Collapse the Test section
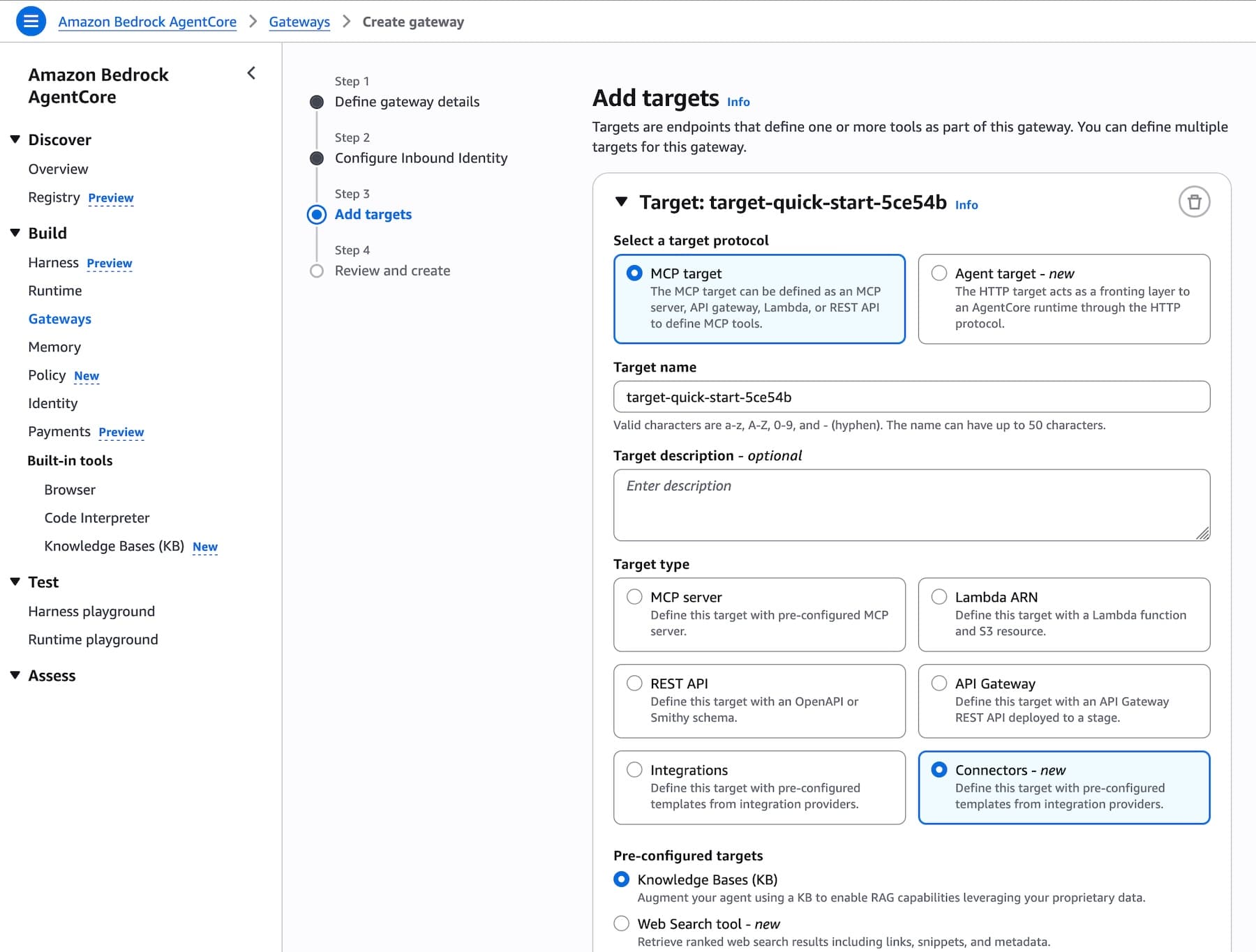Screen dimensions: 1256x952 coord(15,582)
